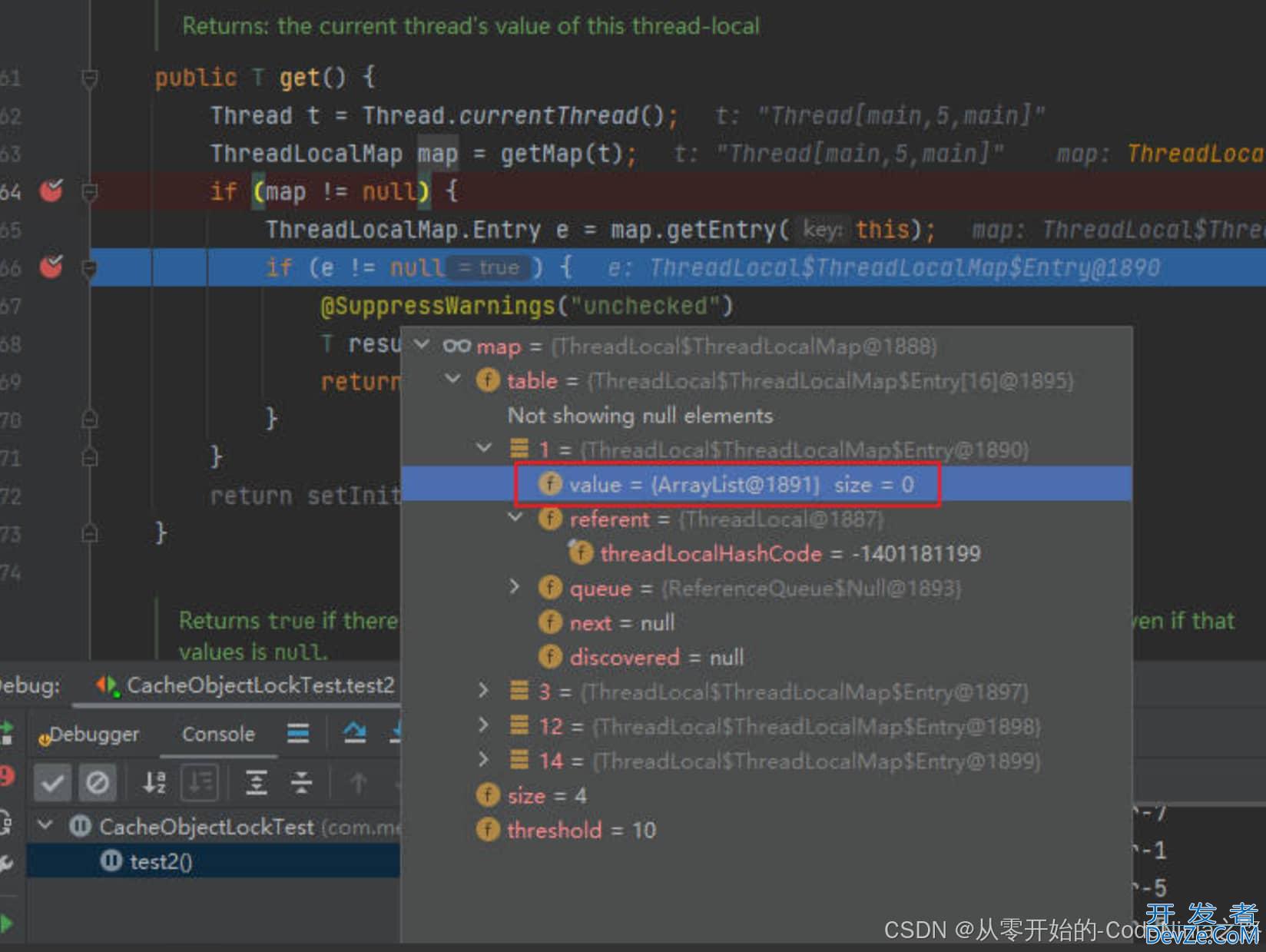Click the 'map' variable on line 63
Image resolution: width=1266 pixels, height=952 pixels.
click(x=438, y=154)
